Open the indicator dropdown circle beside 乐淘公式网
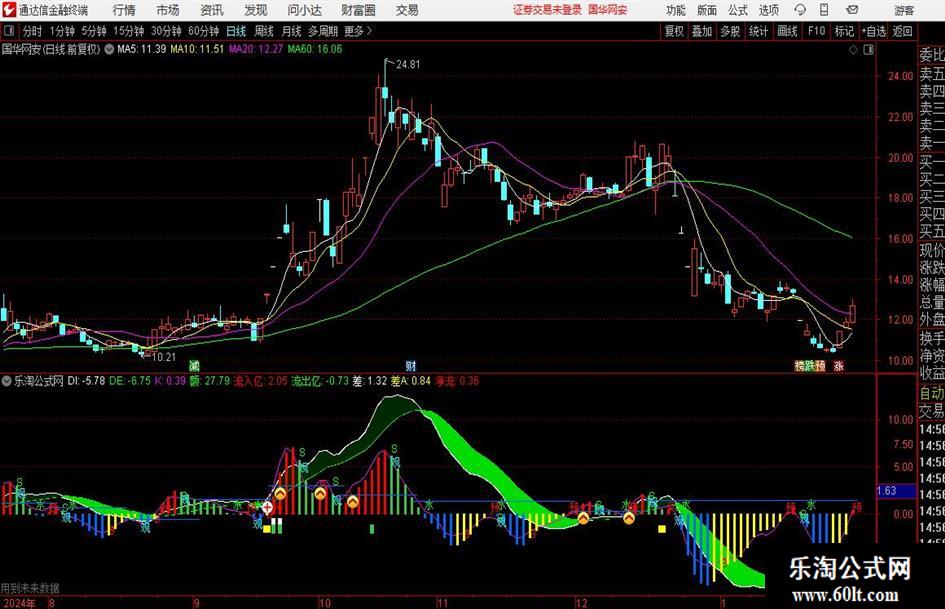945x609 pixels. pos(7,381)
